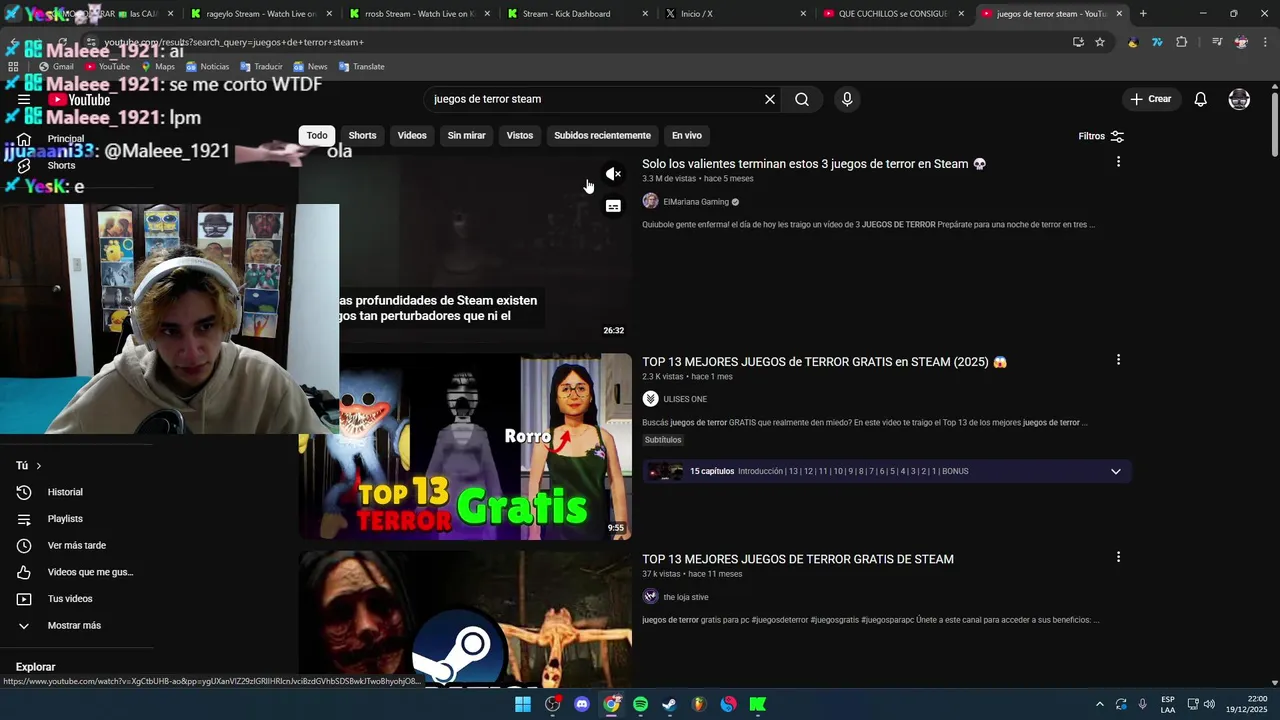
Task: Open Spotify from the taskbar
Action: (641, 704)
